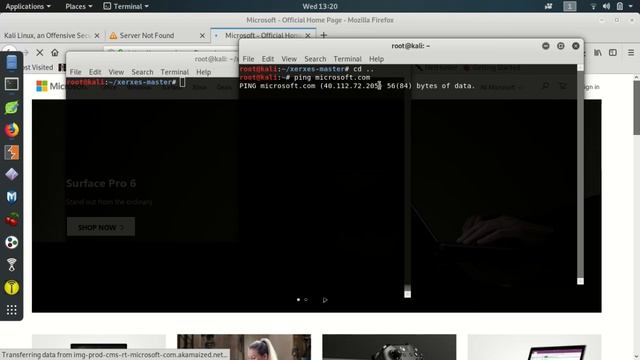The image size is (640, 360).
Task: Play the banner carousel slideshow
Action: pyautogui.click(x=325, y=300)
